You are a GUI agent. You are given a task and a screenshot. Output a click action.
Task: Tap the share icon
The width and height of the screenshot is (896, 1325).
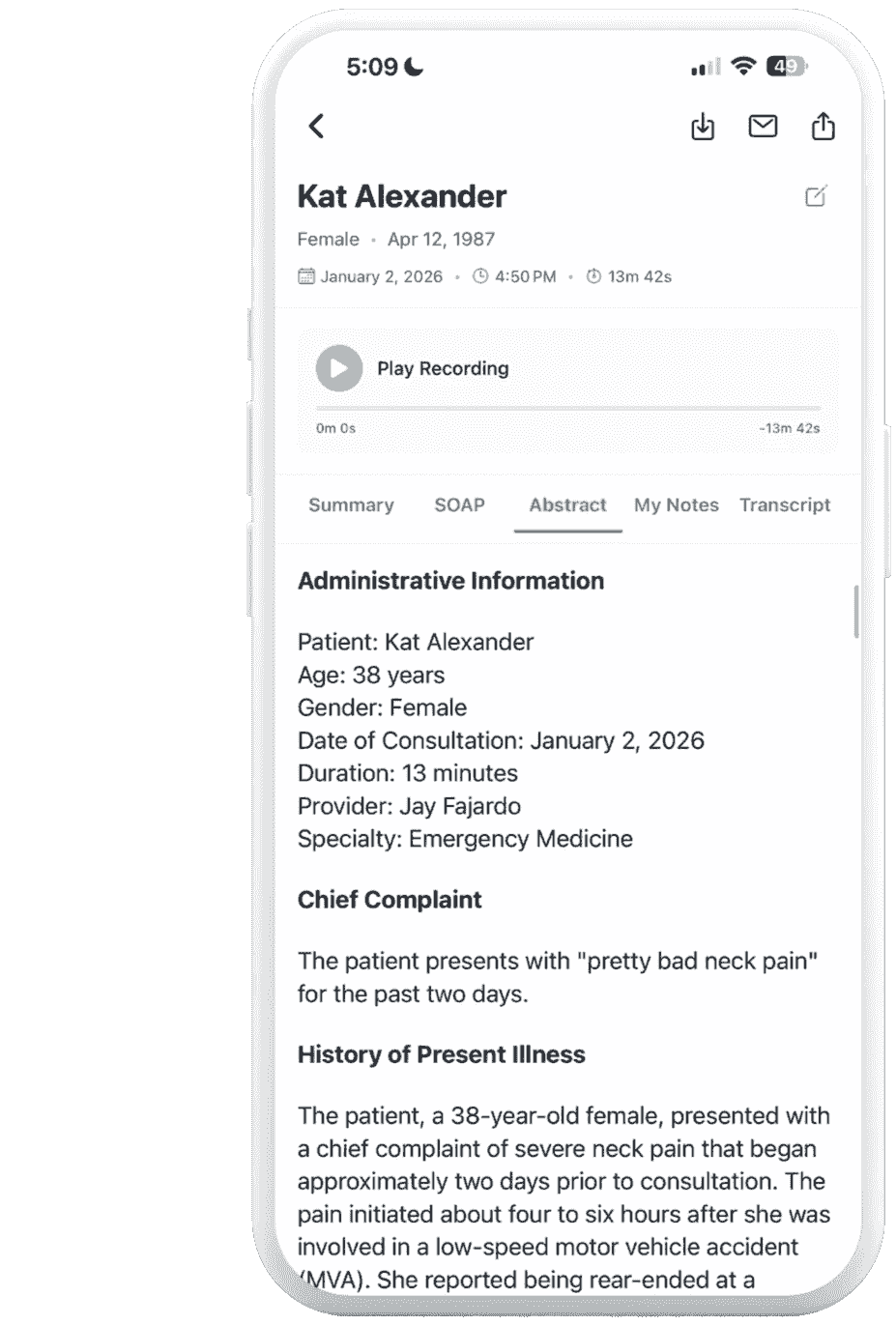823,127
